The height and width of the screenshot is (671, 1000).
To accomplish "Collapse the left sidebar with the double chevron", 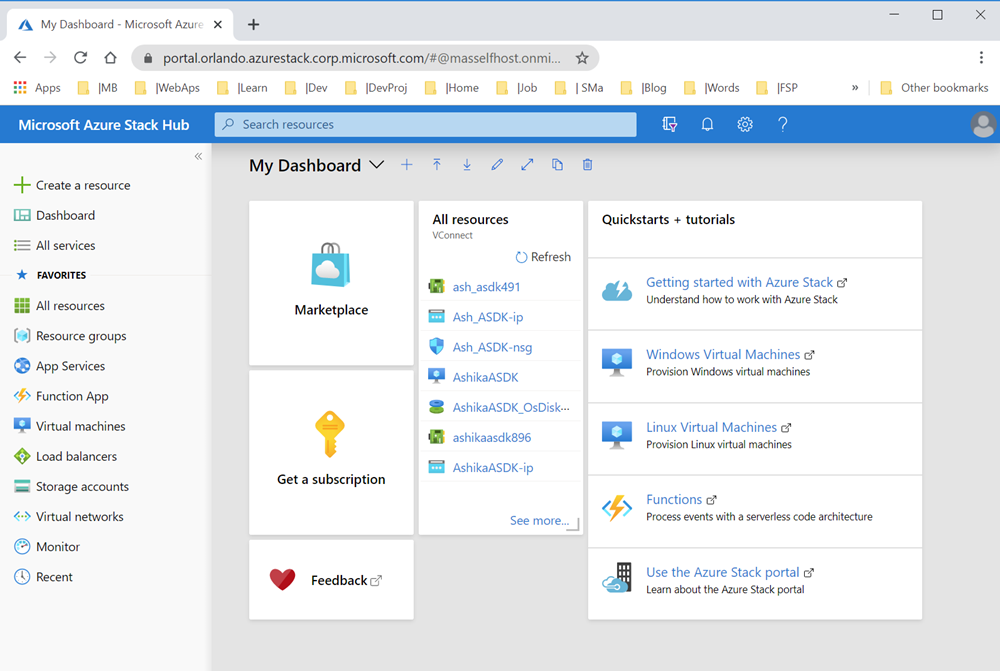I will 198,156.
